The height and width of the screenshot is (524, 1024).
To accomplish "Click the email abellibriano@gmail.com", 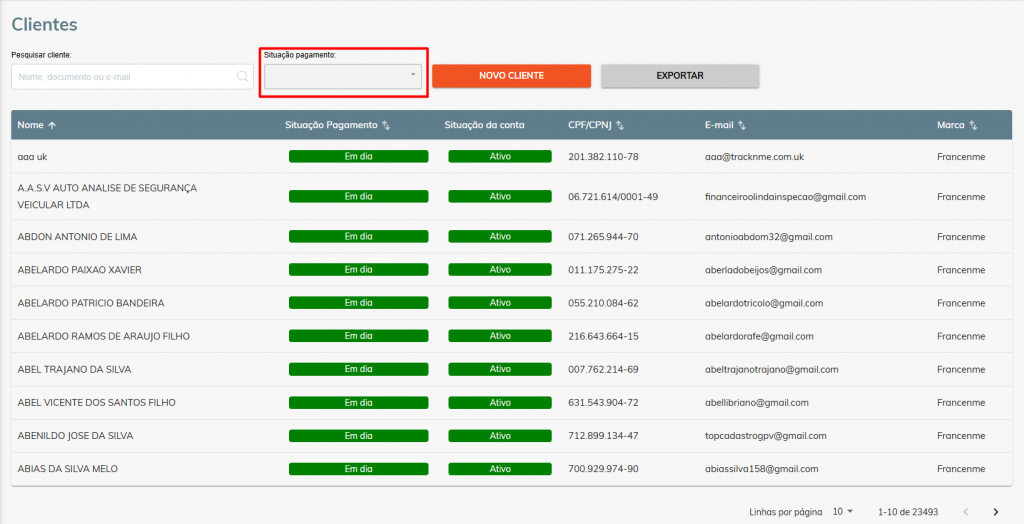I will coord(756,402).
